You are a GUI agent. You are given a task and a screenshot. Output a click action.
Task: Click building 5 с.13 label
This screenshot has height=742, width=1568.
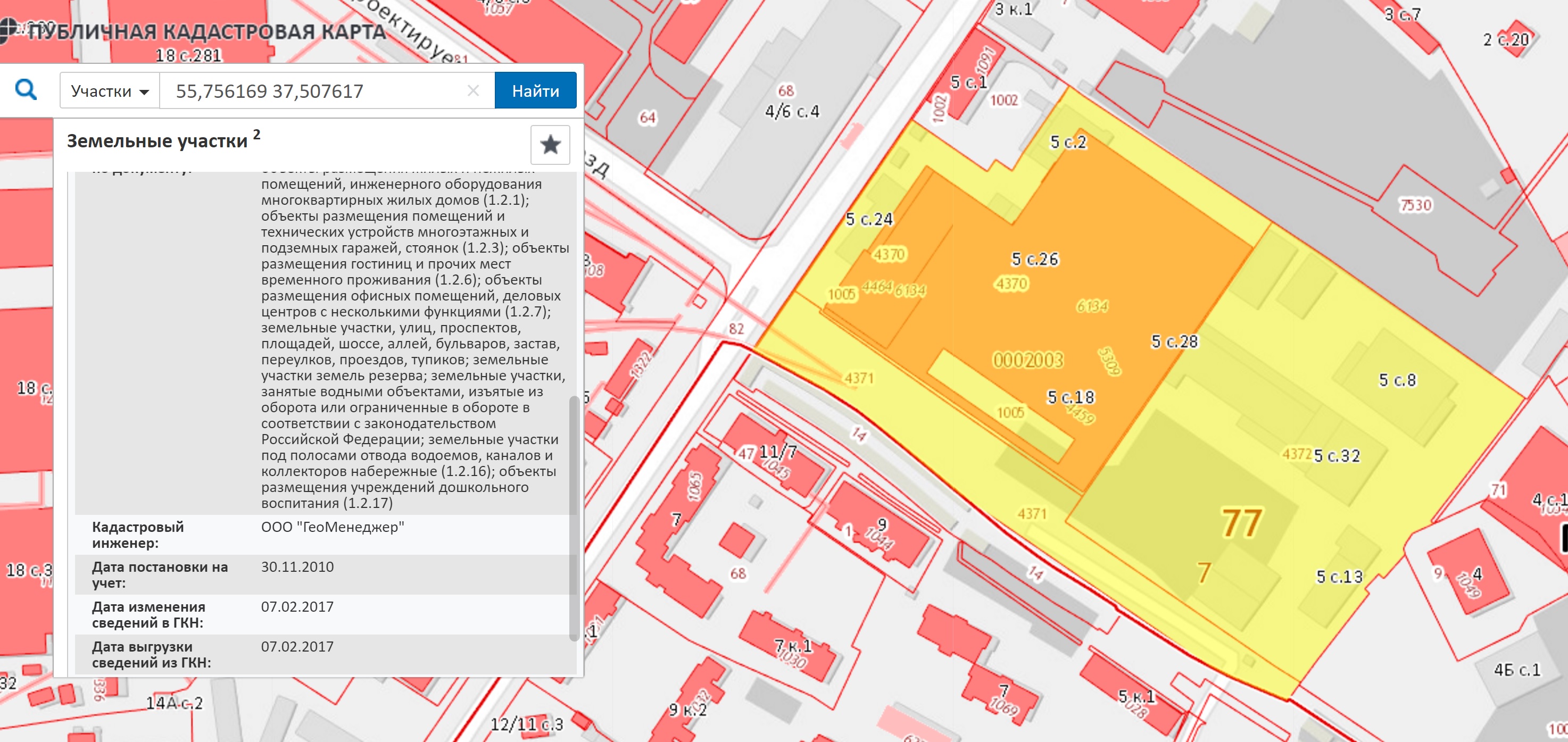pyautogui.click(x=1339, y=577)
